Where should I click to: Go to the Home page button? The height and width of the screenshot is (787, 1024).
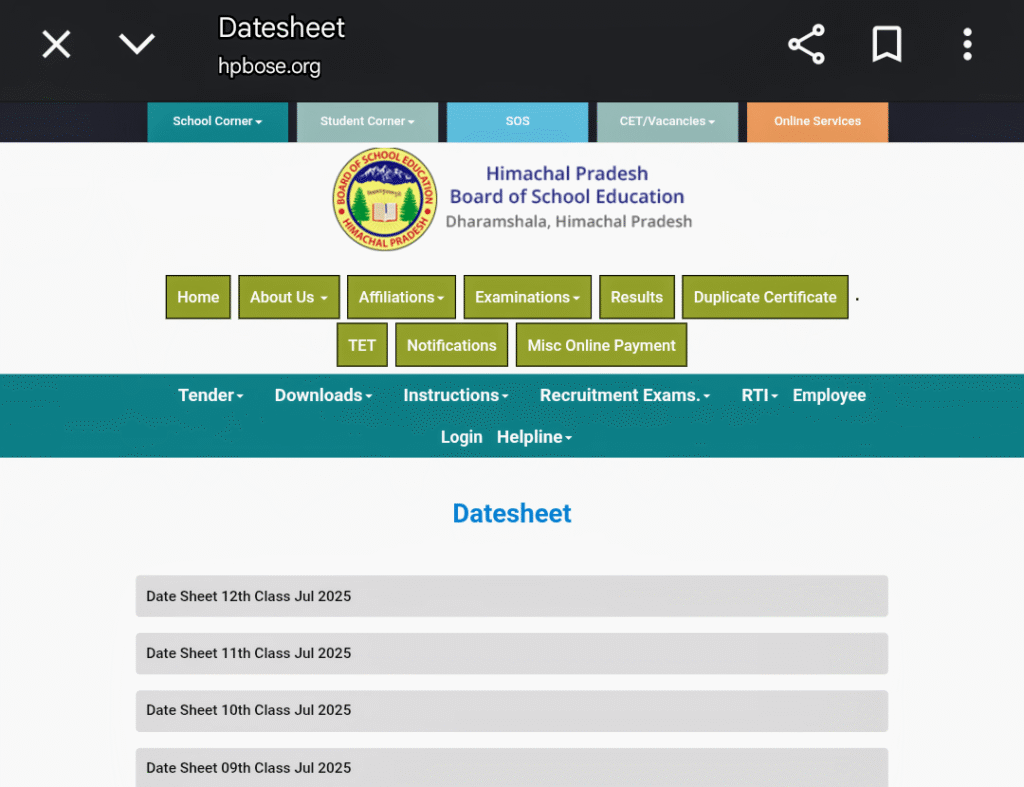point(198,297)
